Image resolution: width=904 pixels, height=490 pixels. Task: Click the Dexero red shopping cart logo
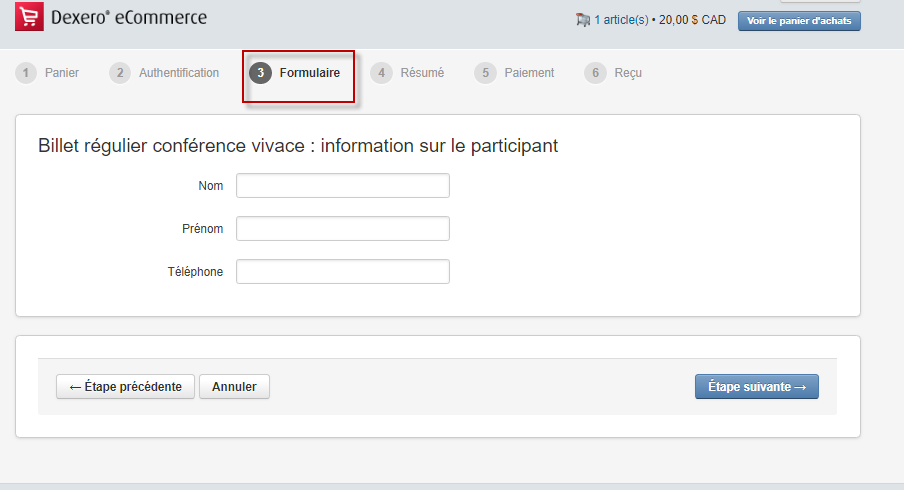[x=29, y=16]
